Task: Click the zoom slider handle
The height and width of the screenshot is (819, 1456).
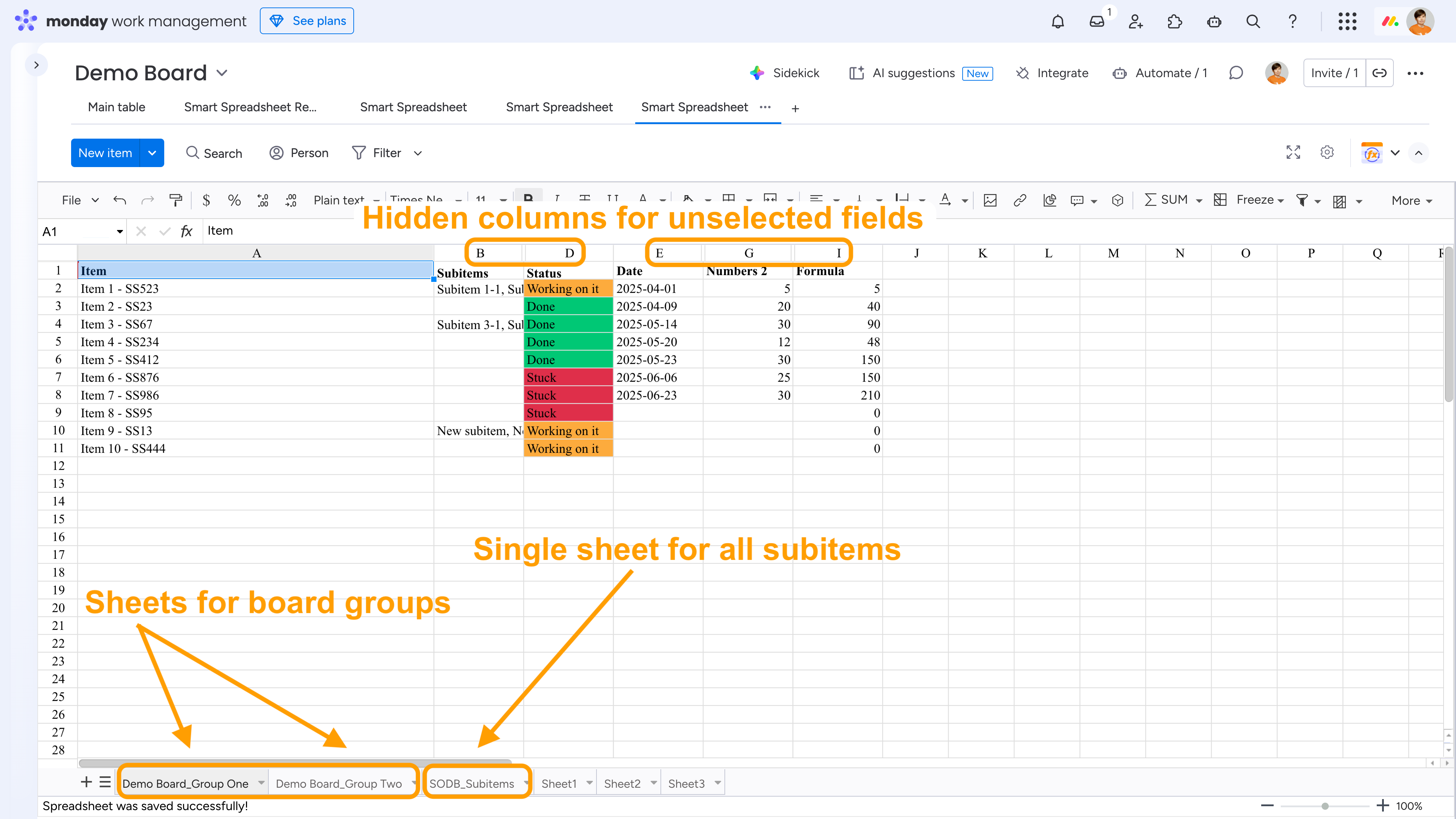Action: pyautogui.click(x=1325, y=806)
